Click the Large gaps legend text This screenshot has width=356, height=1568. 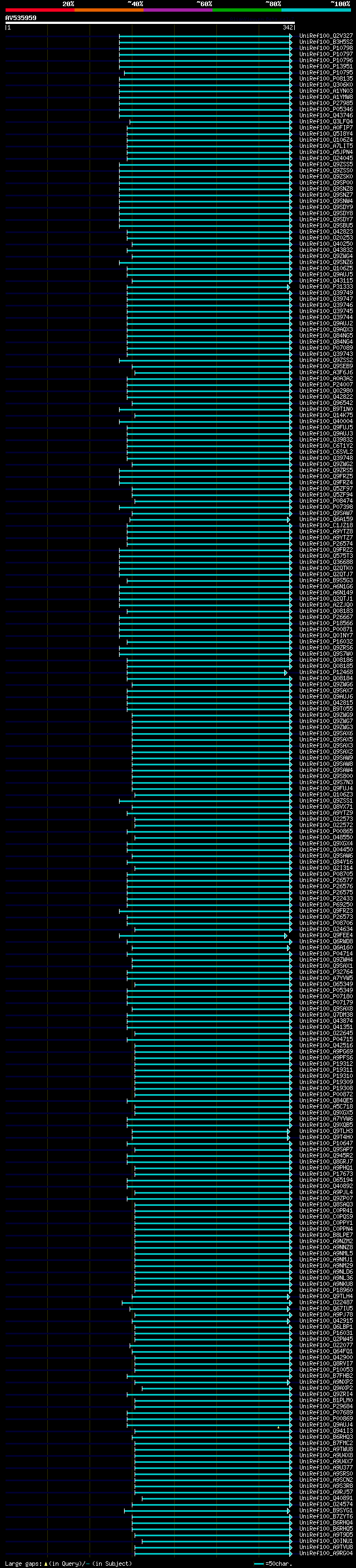coord(68,1564)
